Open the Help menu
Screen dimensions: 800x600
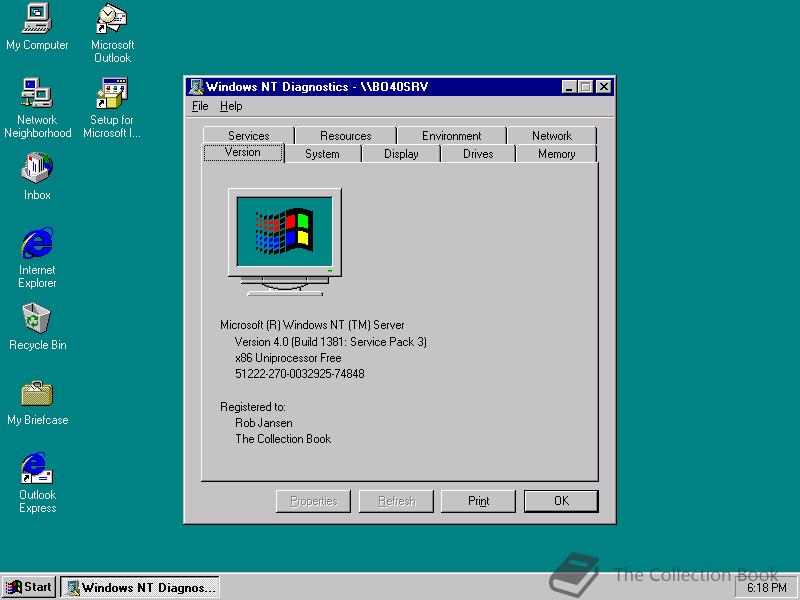pos(231,106)
